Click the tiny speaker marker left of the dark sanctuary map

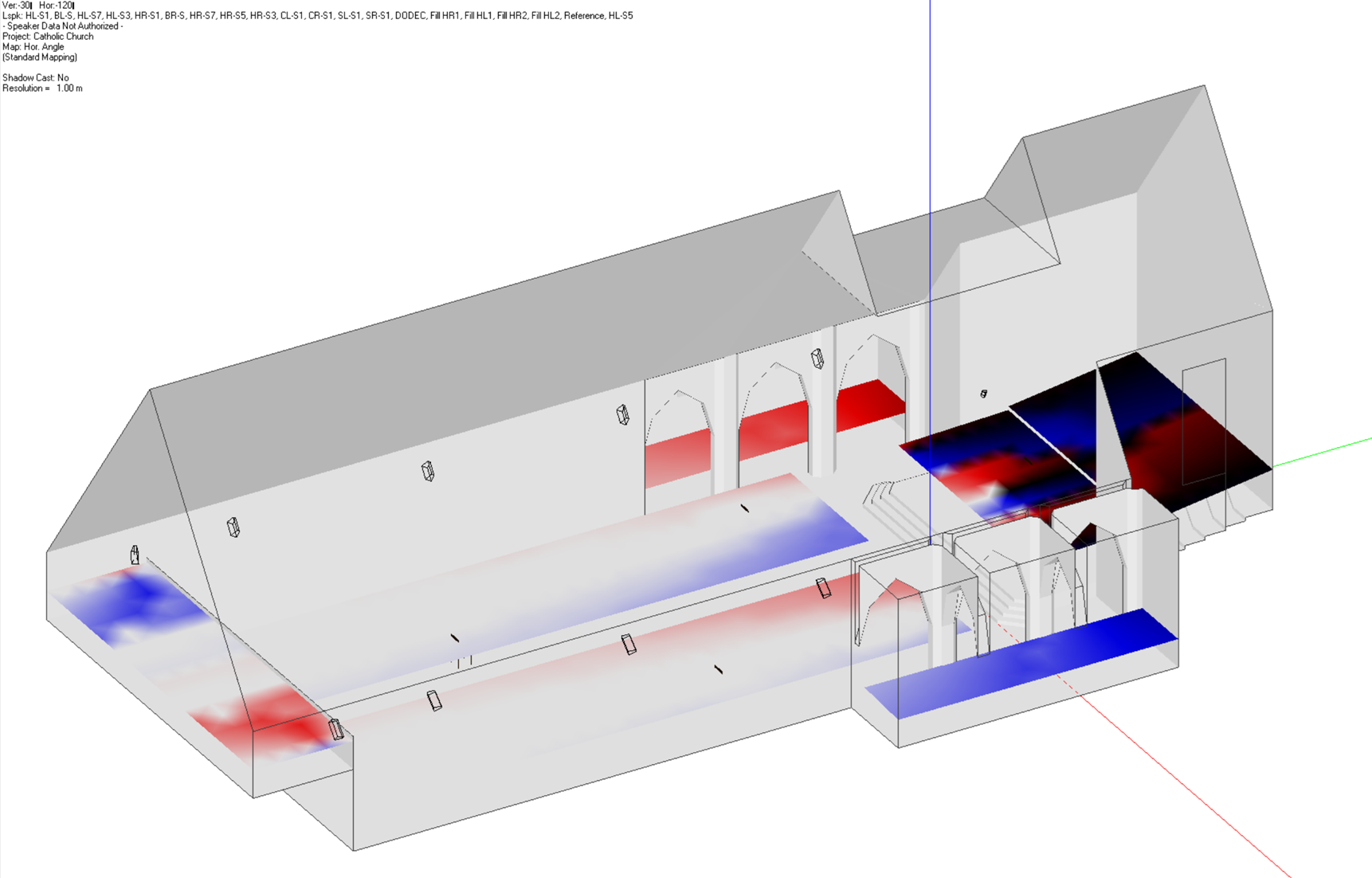point(984,394)
